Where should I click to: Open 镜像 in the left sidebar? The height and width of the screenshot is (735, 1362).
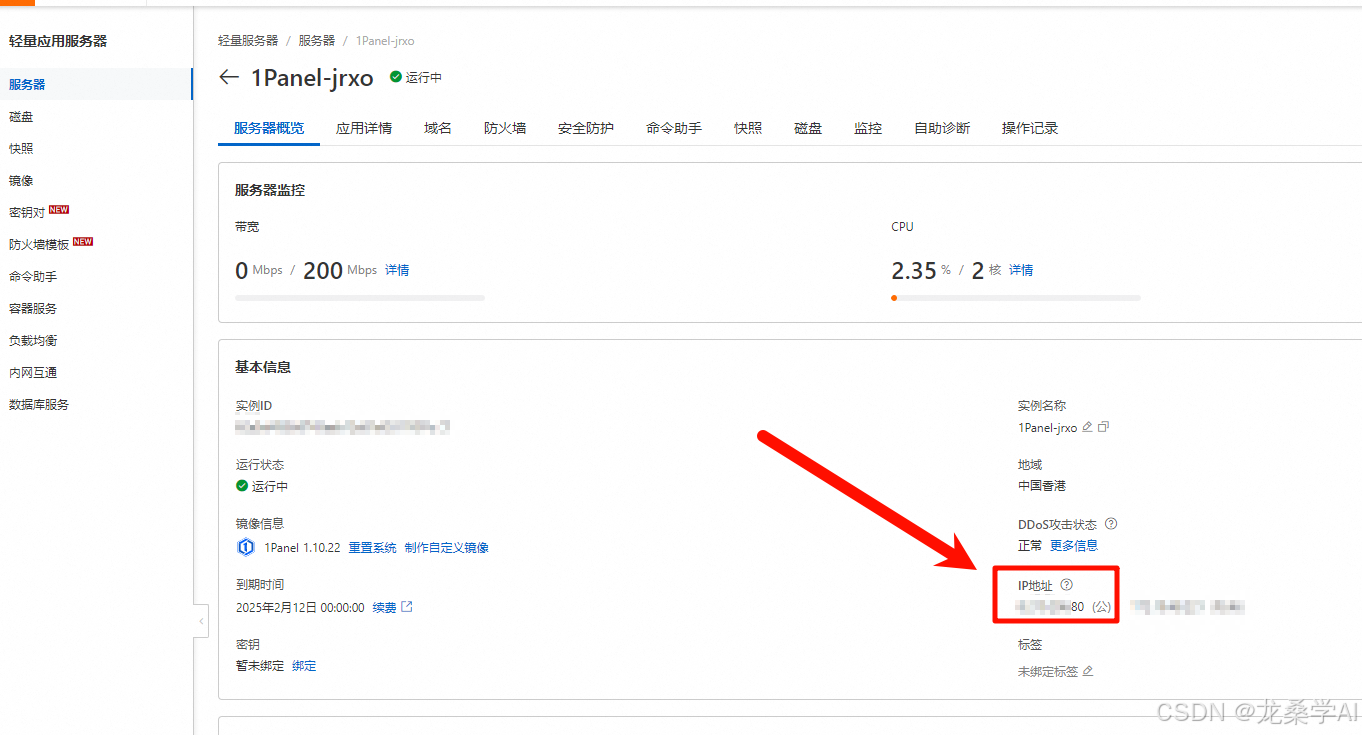coord(21,180)
